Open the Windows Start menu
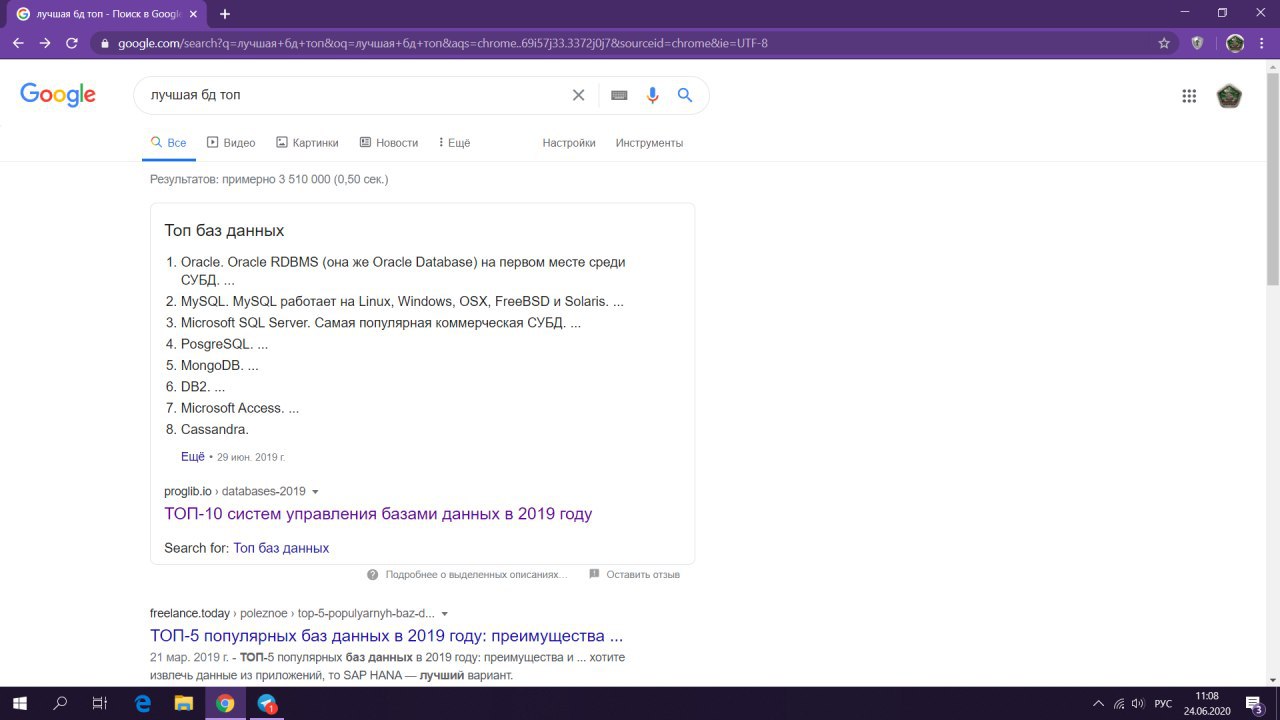The image size is (1280, 720). click(x=19, y=703)
